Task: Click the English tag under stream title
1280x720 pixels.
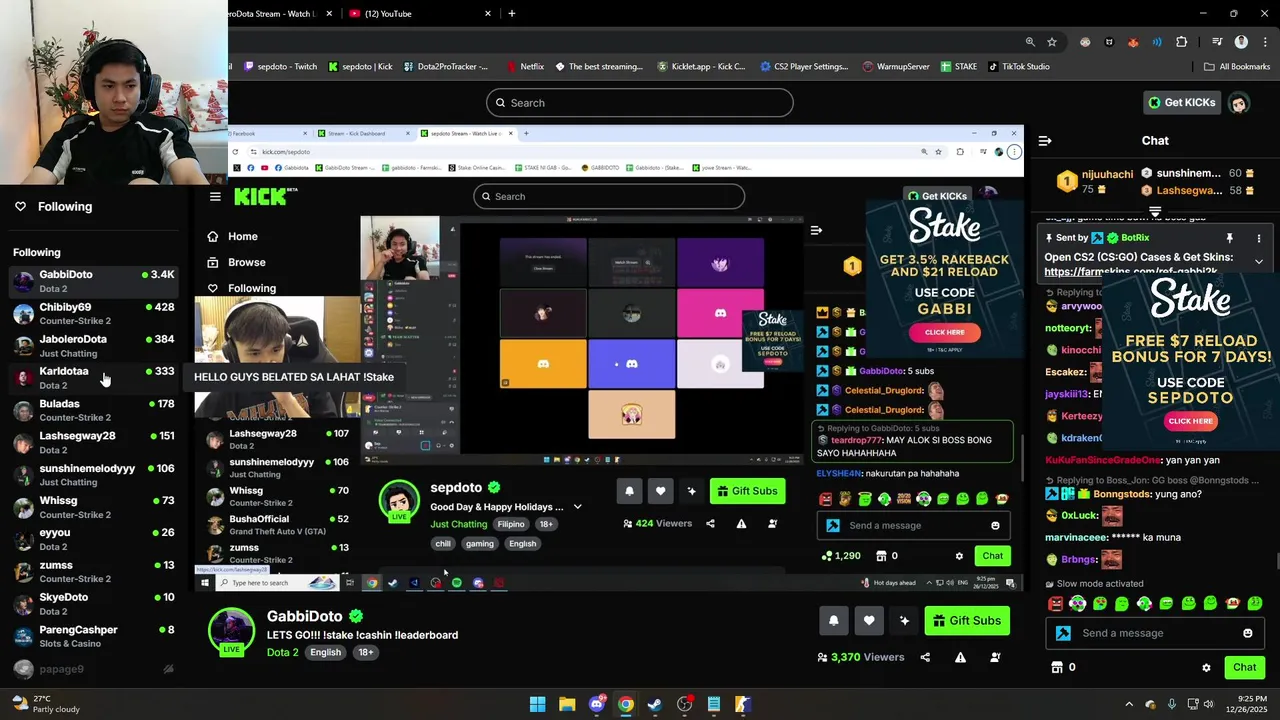Action: pos(325,652)
